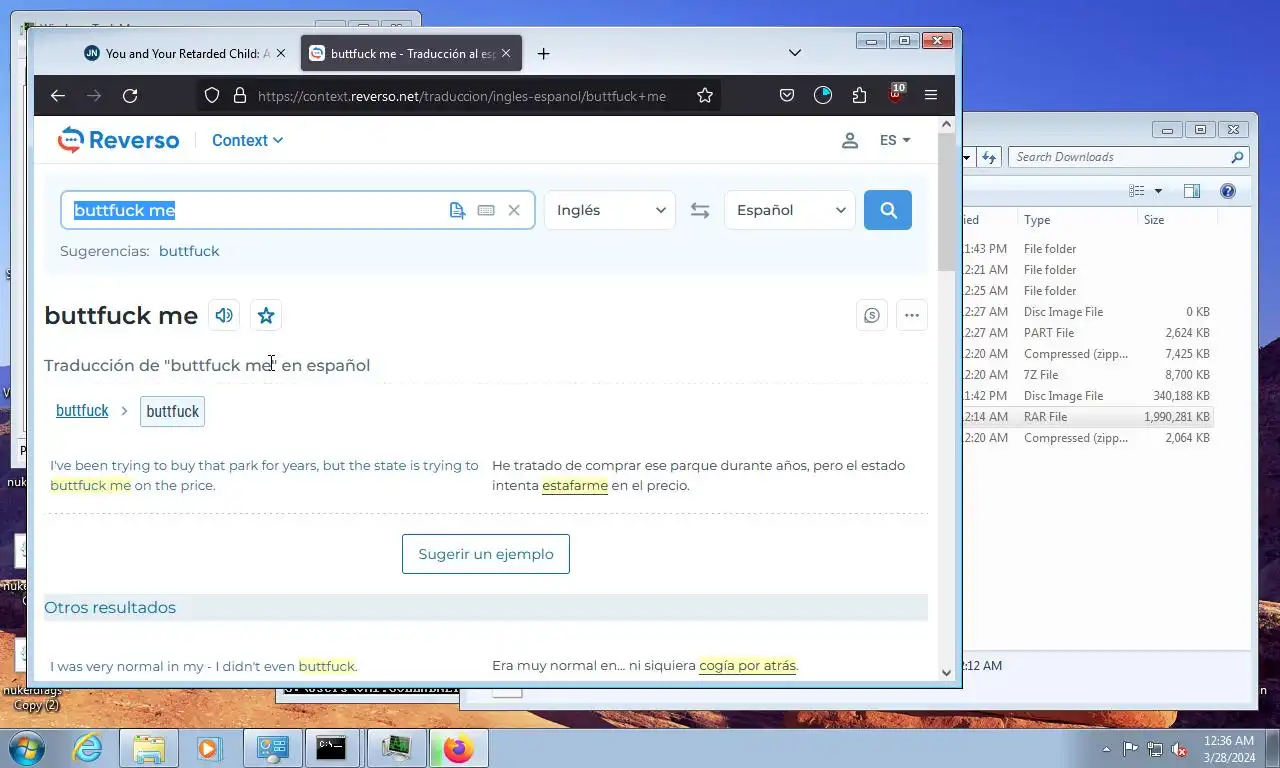Open the Español target language dropdown
Image resolution: width=1280 pixels, height=768 pixels.
click(x=790, y=210)
